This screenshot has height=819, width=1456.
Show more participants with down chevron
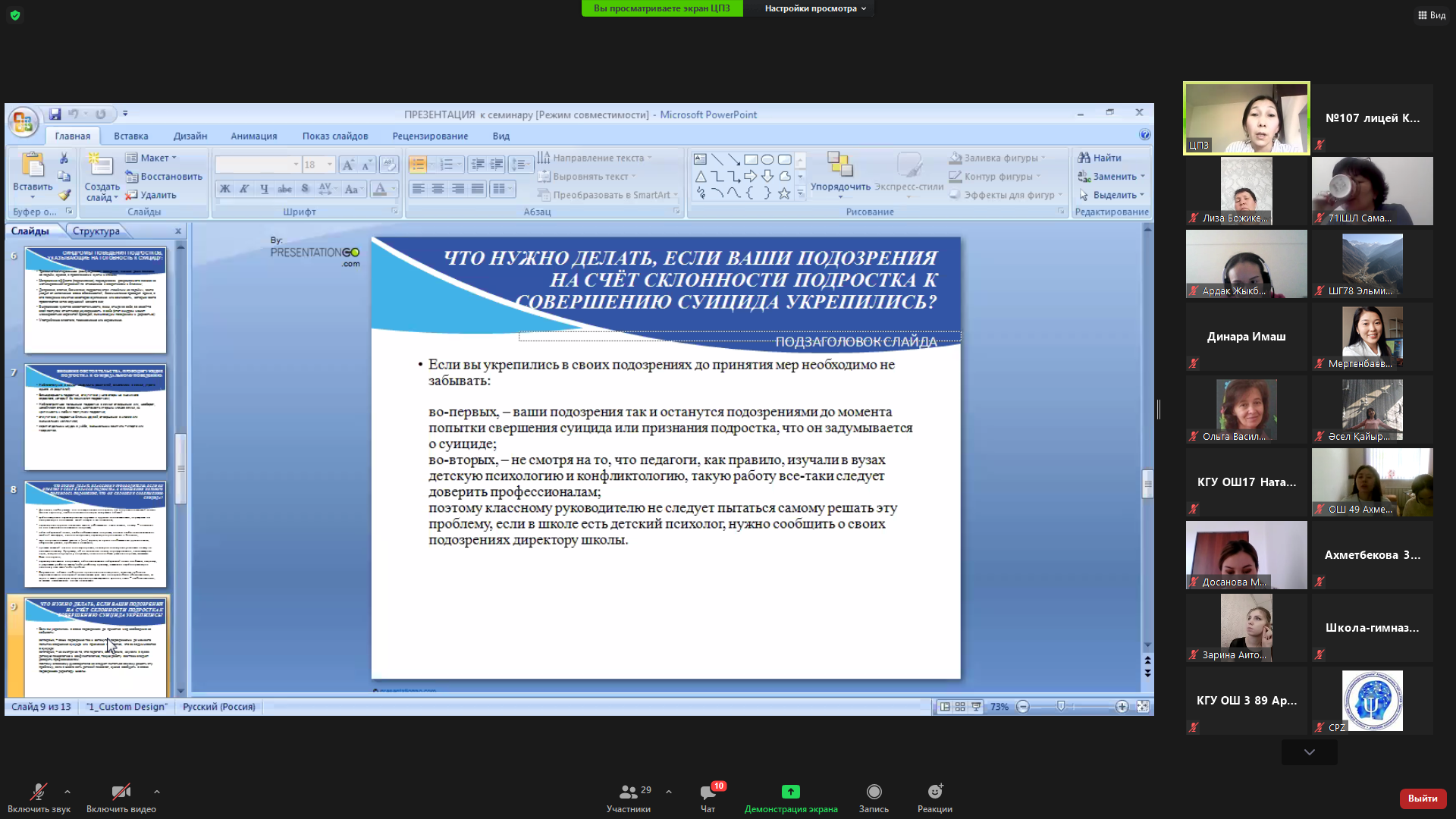tap(1309, 752)
